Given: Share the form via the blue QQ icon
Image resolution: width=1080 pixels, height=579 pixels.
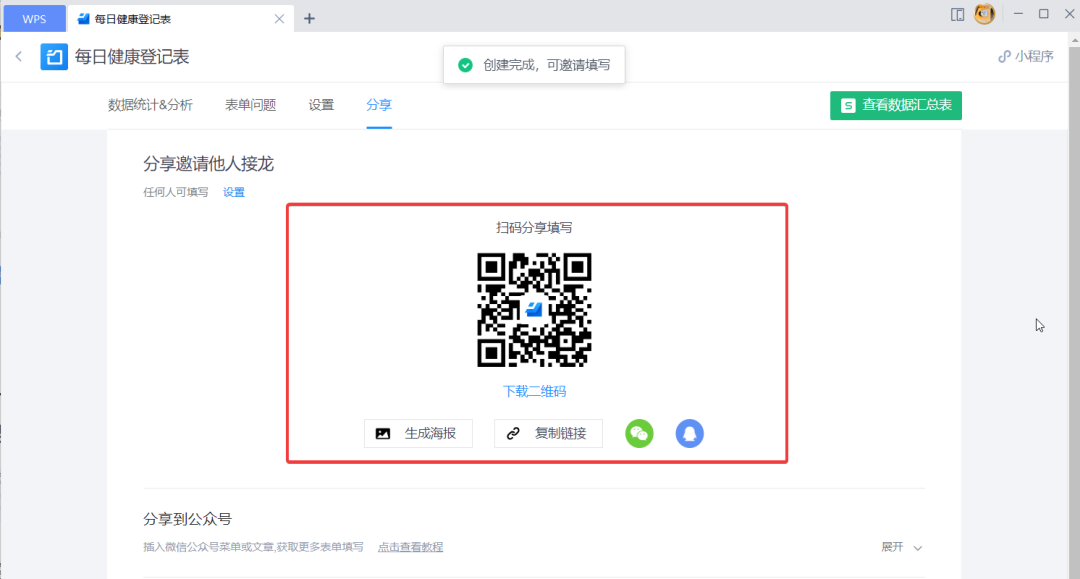Looking at the screenshot, I should coord(689,433).
